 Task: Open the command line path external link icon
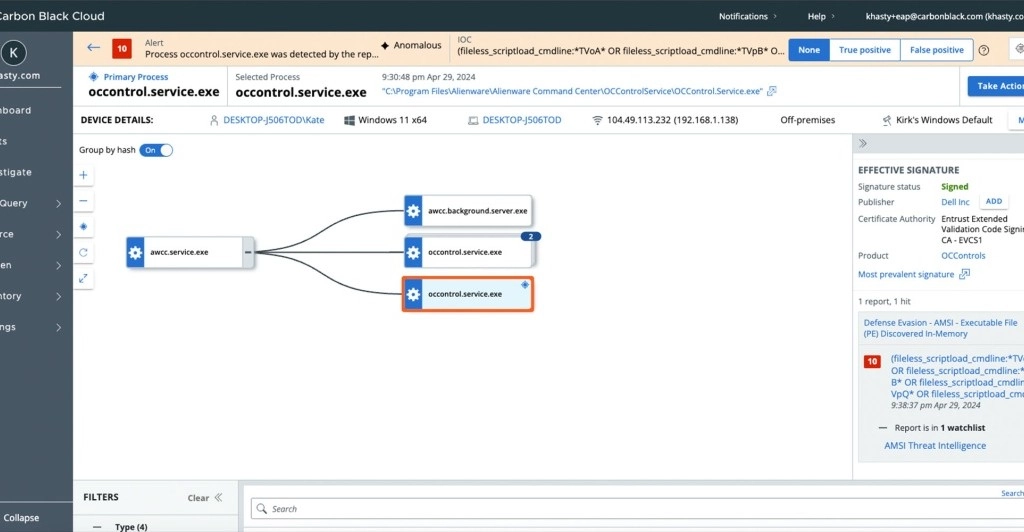[x=771, y=91]
